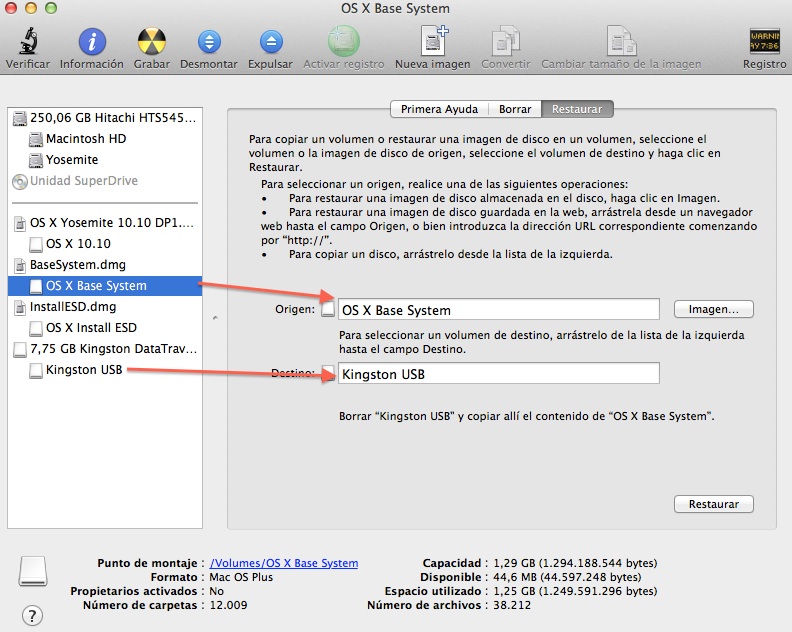Click the yellow minimize window button
Image resolution: width=792 pixels, height=632 pixels.
point(31,8)
